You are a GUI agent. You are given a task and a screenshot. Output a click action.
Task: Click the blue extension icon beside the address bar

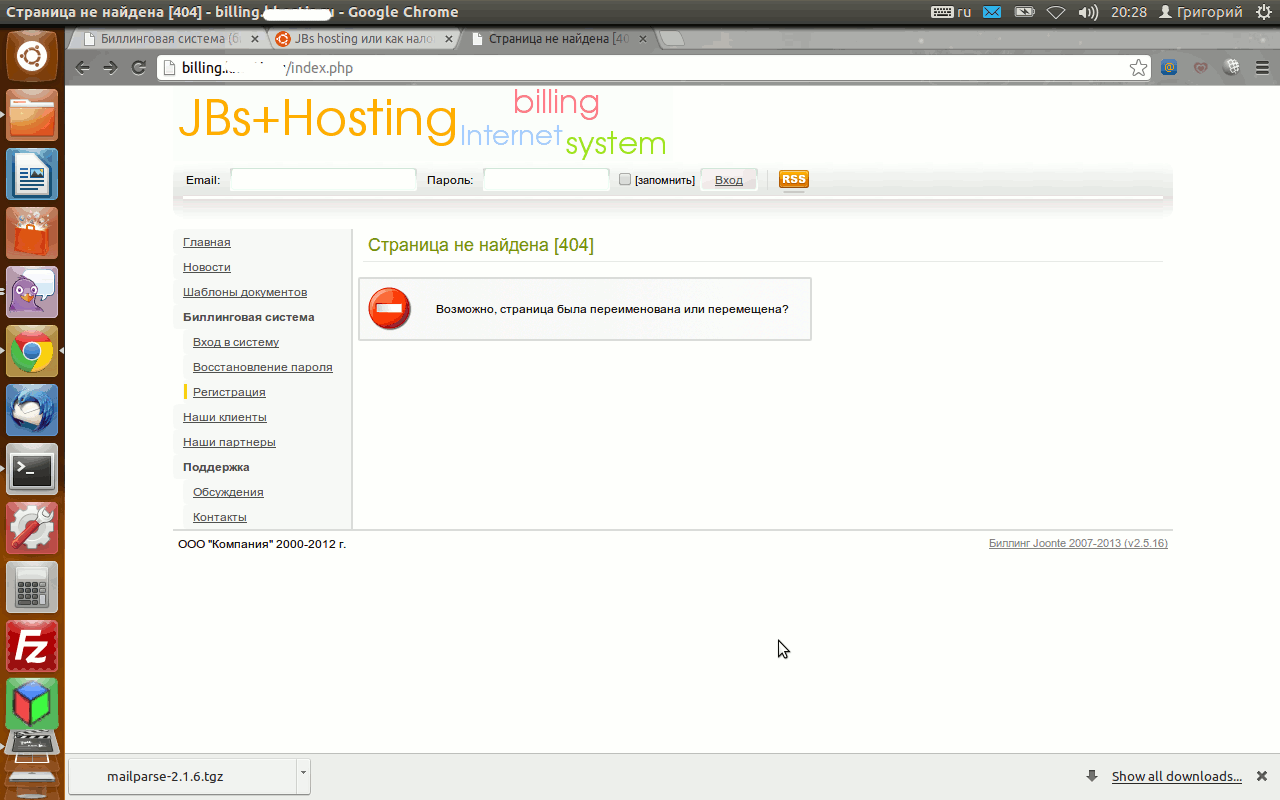click(x=1169, y=68)
